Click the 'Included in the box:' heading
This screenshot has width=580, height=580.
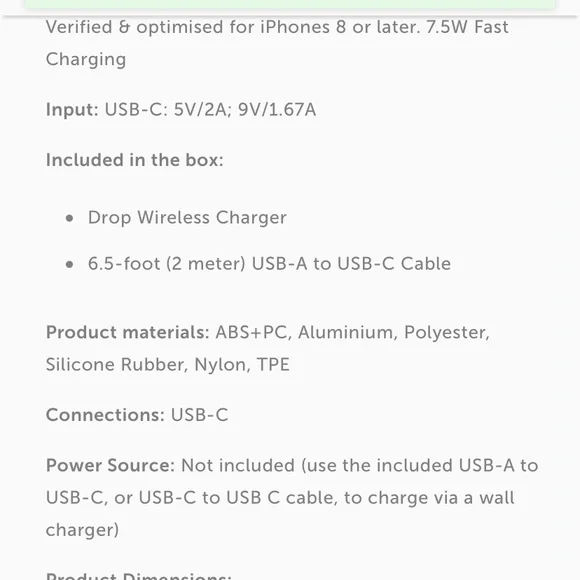(x=135, y=160)
